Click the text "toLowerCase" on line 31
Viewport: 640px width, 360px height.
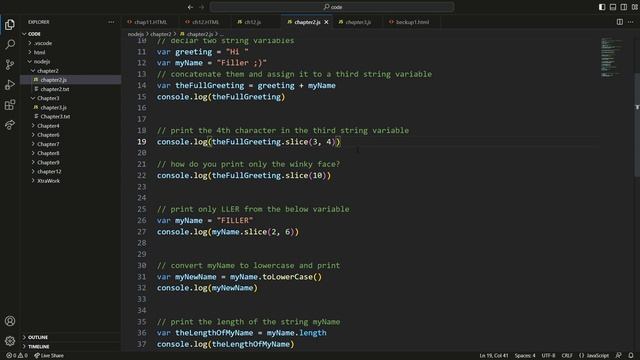[x=287, y=277]
